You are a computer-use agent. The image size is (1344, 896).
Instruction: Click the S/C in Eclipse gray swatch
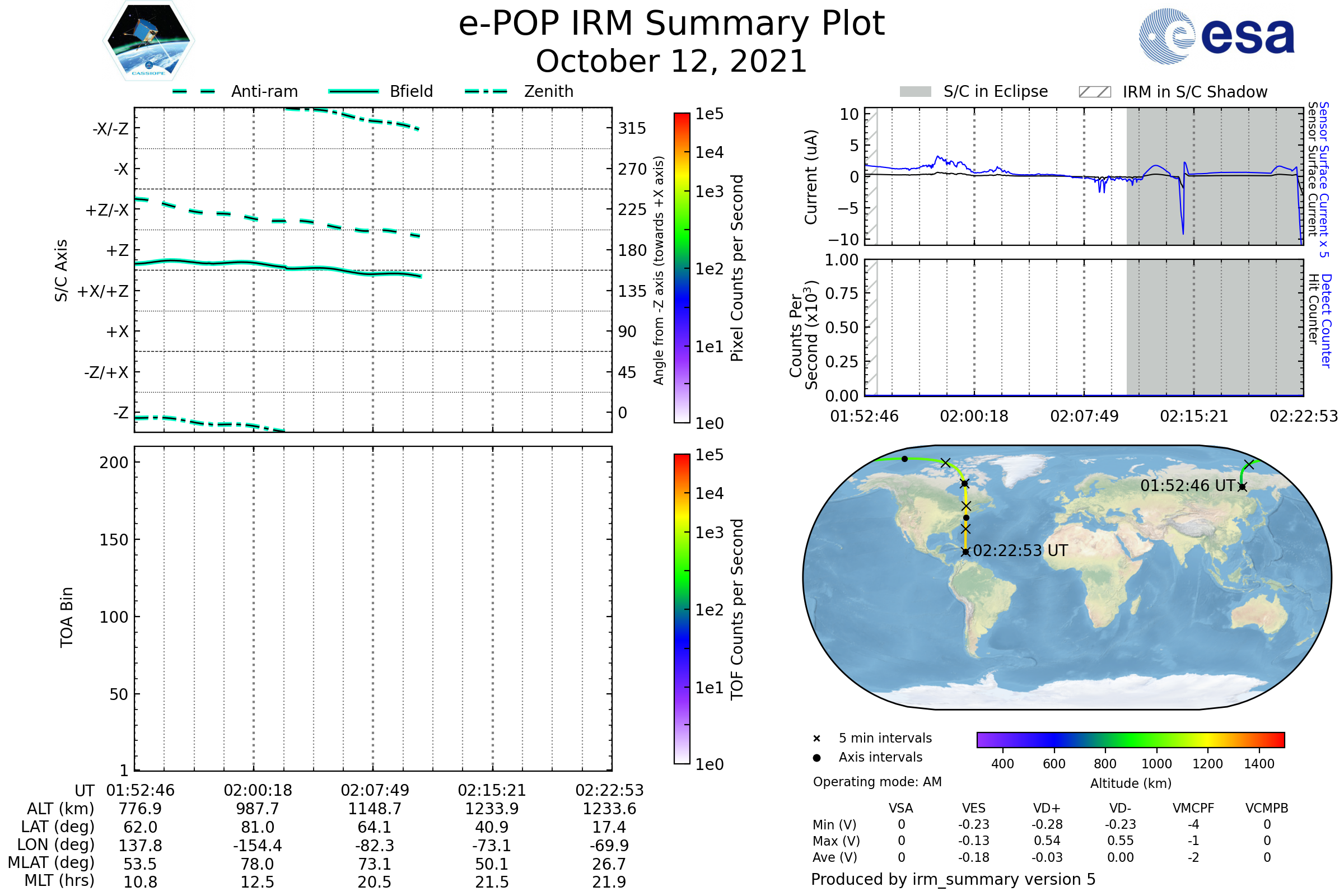pos(916,92)
